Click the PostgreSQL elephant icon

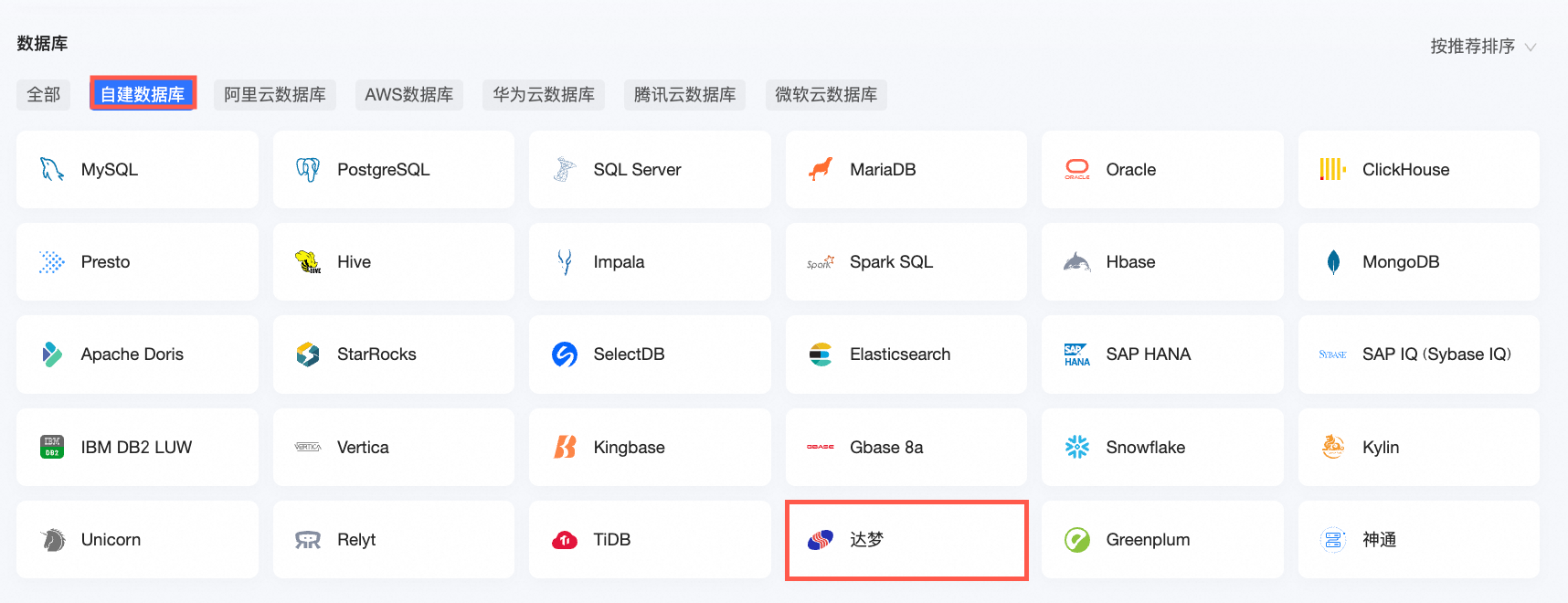click(308, 170)
